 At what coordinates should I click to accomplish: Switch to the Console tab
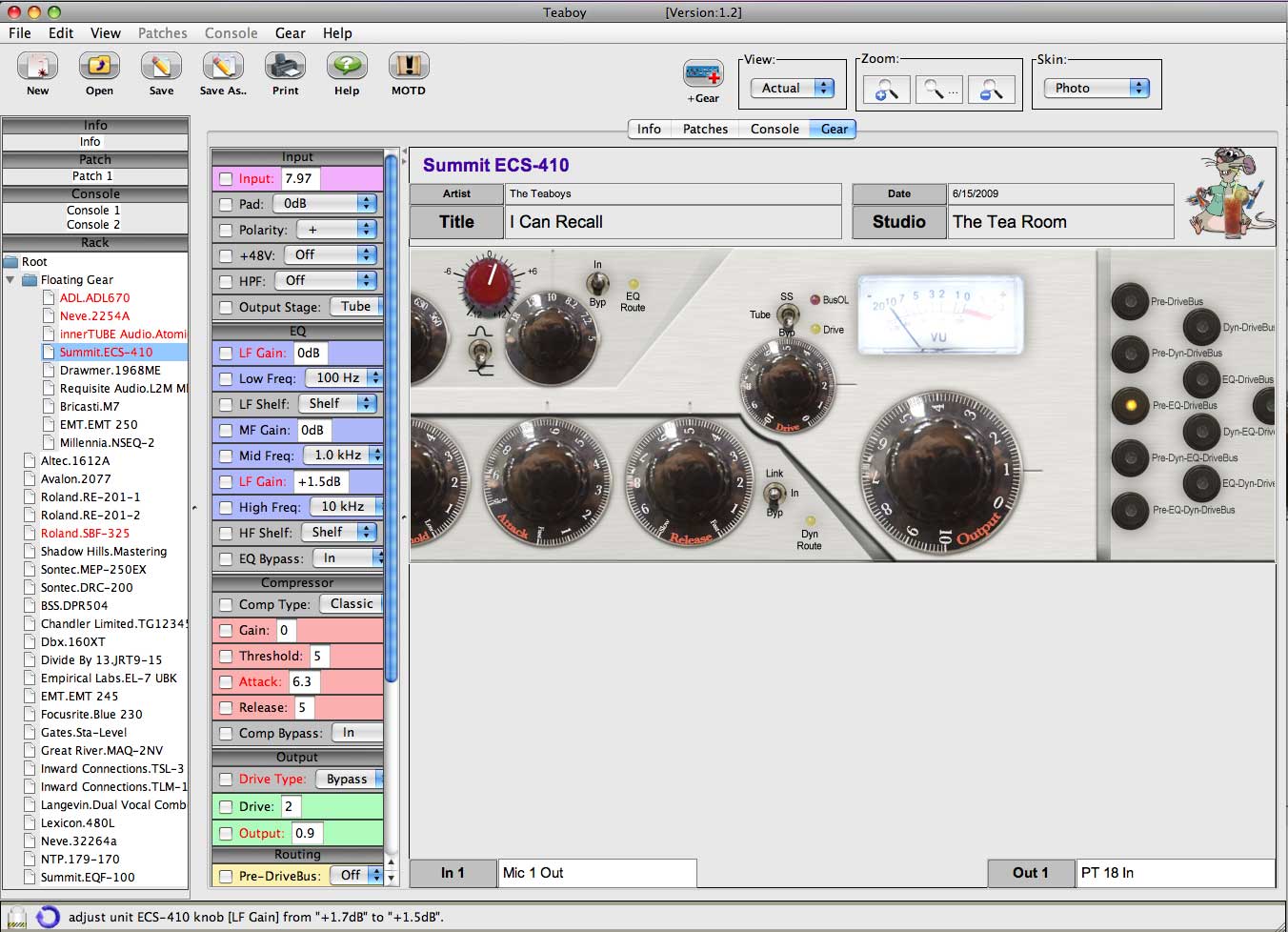pyautogui.click(x=775, y=129)
